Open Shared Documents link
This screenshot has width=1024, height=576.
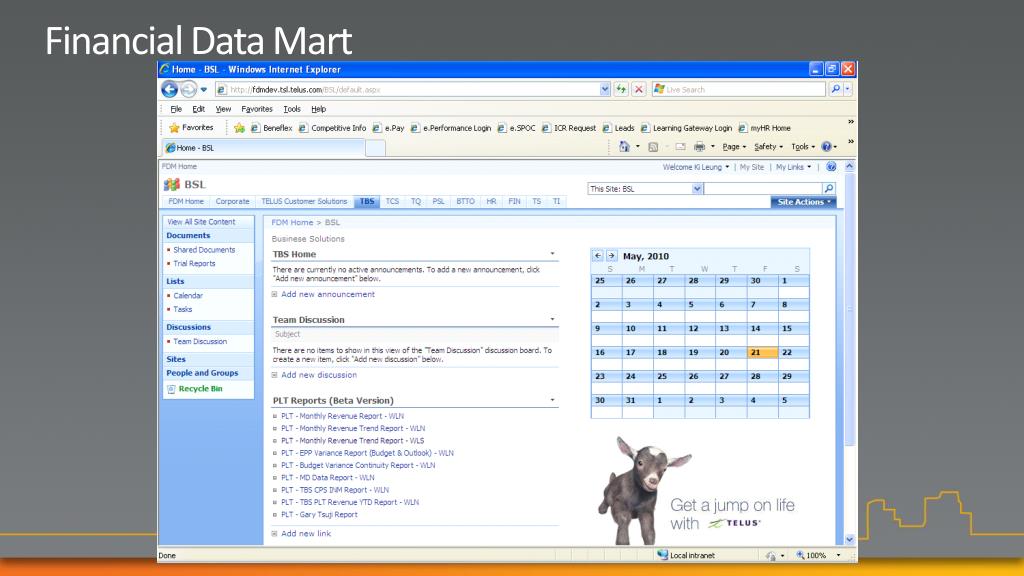point(204,249)
